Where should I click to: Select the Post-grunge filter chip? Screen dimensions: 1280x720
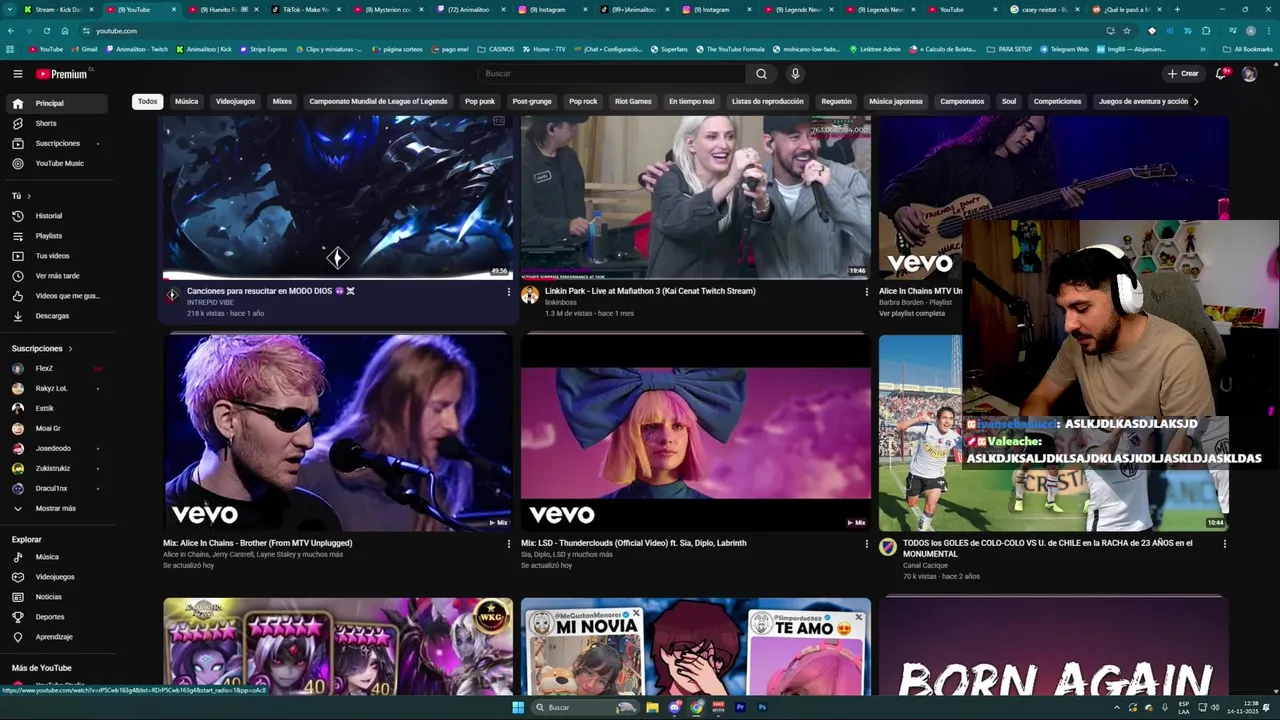point(532,101)
